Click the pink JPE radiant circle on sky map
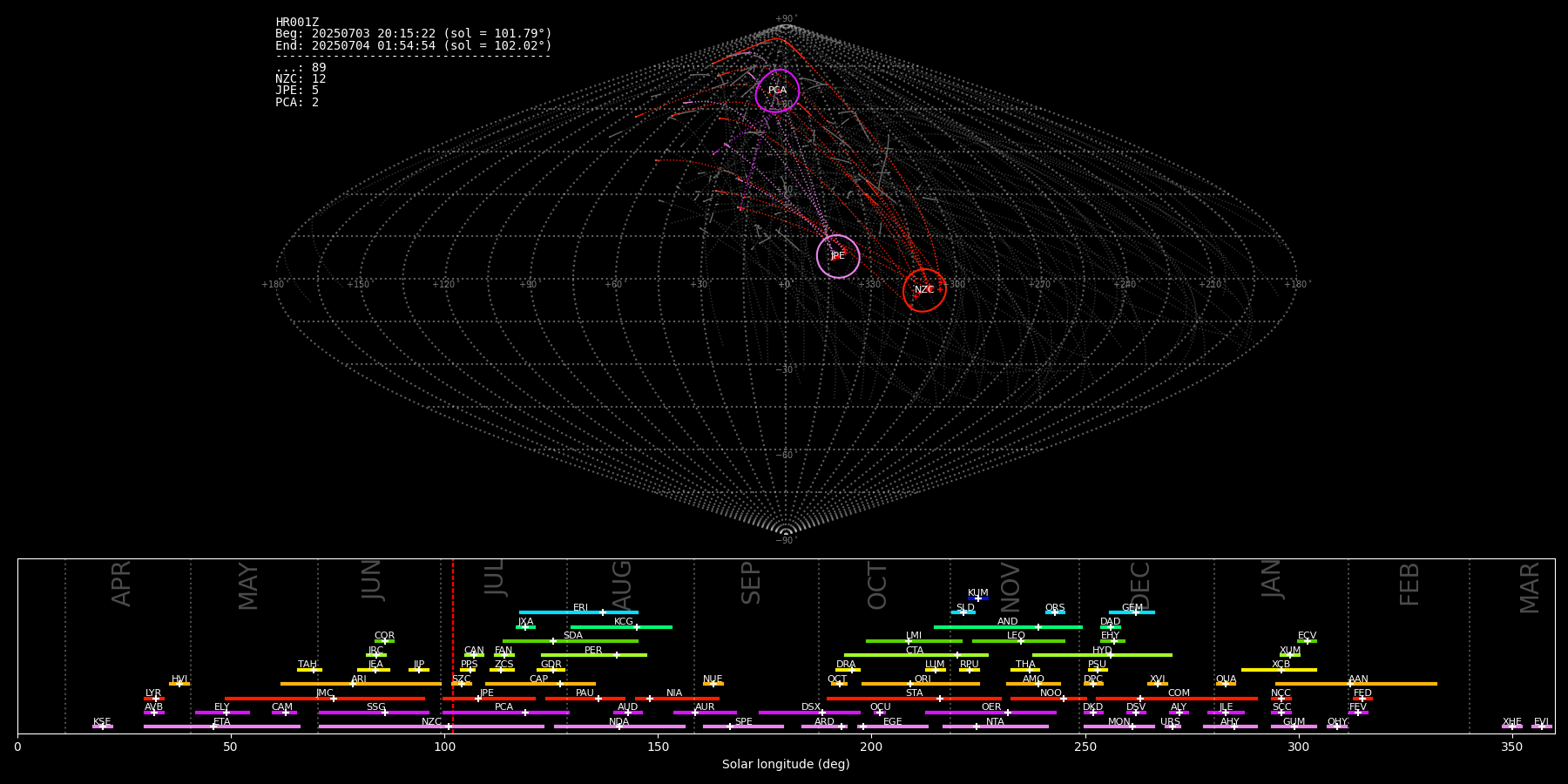Image resolution: width=1568 pixels, height=784 pixels. [838, 256]
